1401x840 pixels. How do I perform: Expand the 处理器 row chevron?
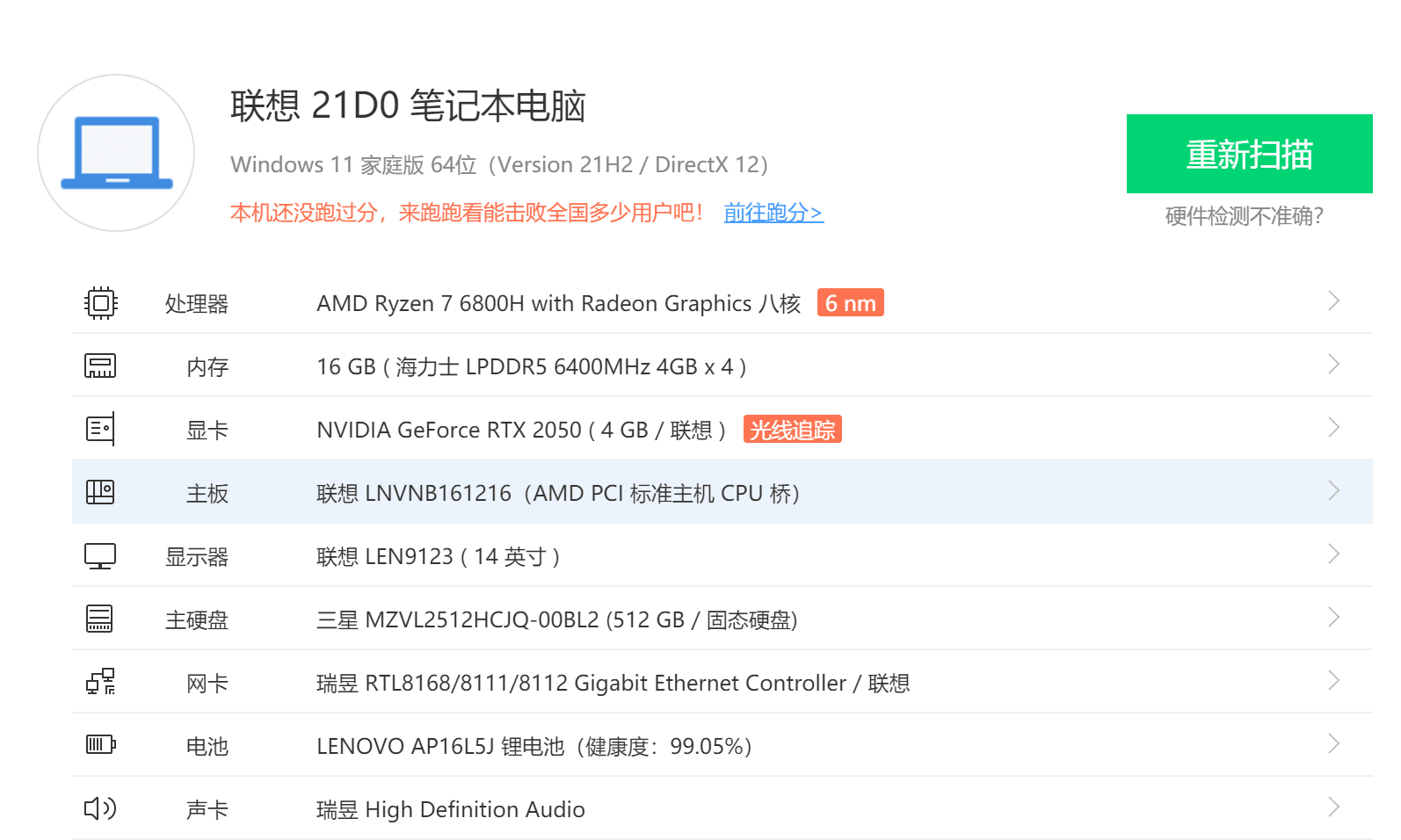(x=1333, y=301)
